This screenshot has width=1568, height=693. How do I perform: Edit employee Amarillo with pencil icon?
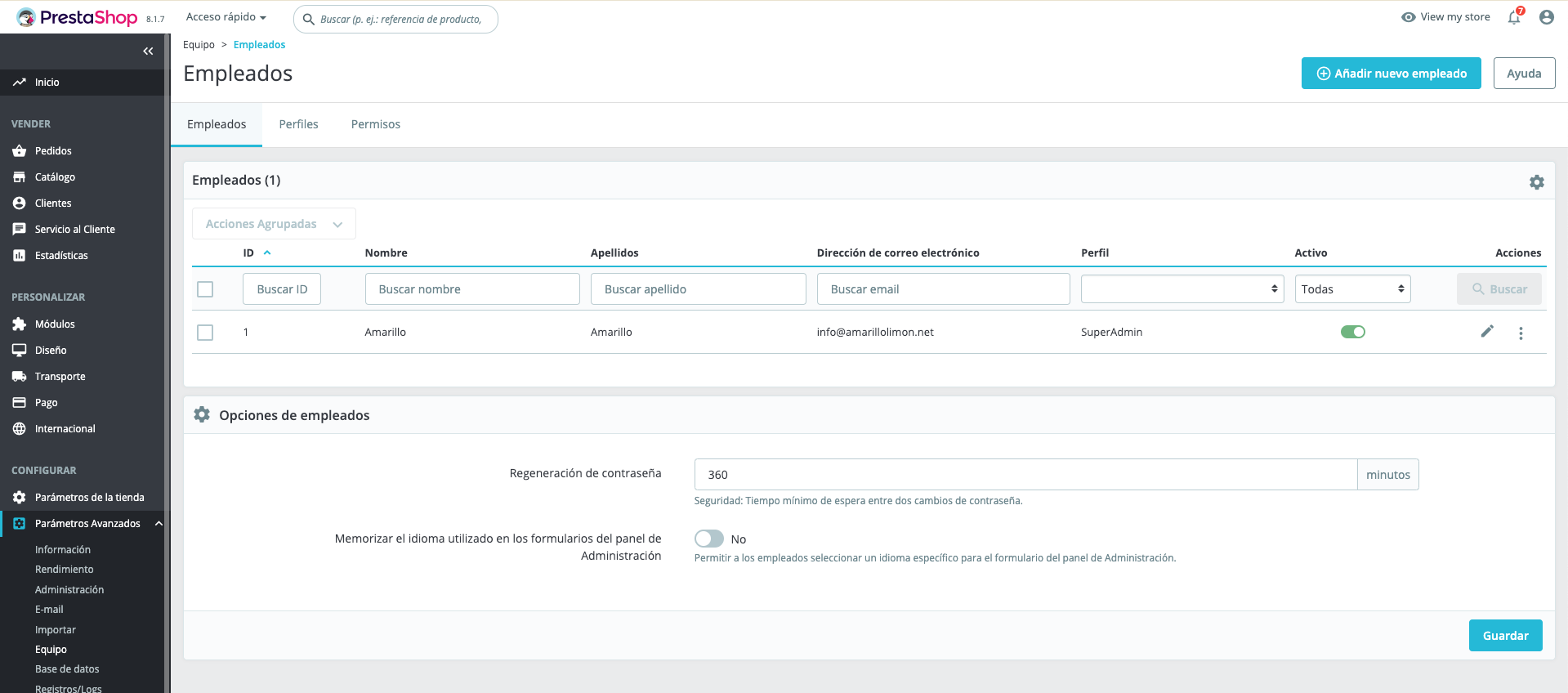coord(1487,331)
